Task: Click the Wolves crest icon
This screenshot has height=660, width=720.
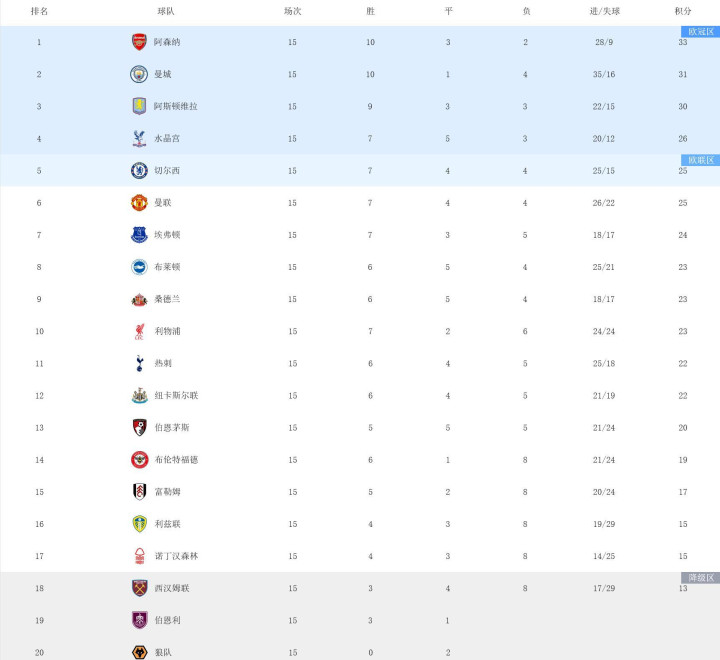Action: click(x=139, y=652)
